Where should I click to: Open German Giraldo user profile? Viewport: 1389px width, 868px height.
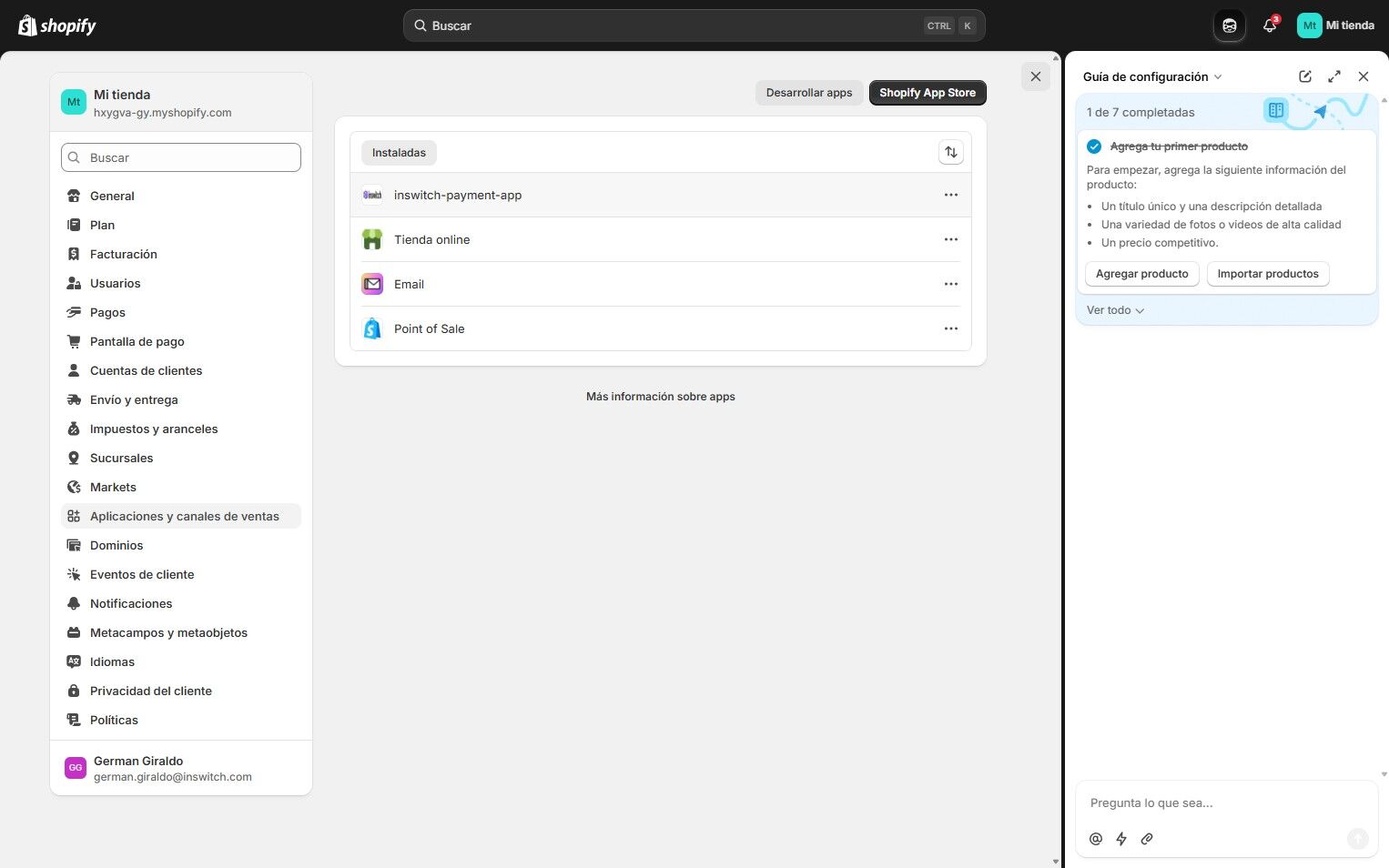(x=181, y=768)
